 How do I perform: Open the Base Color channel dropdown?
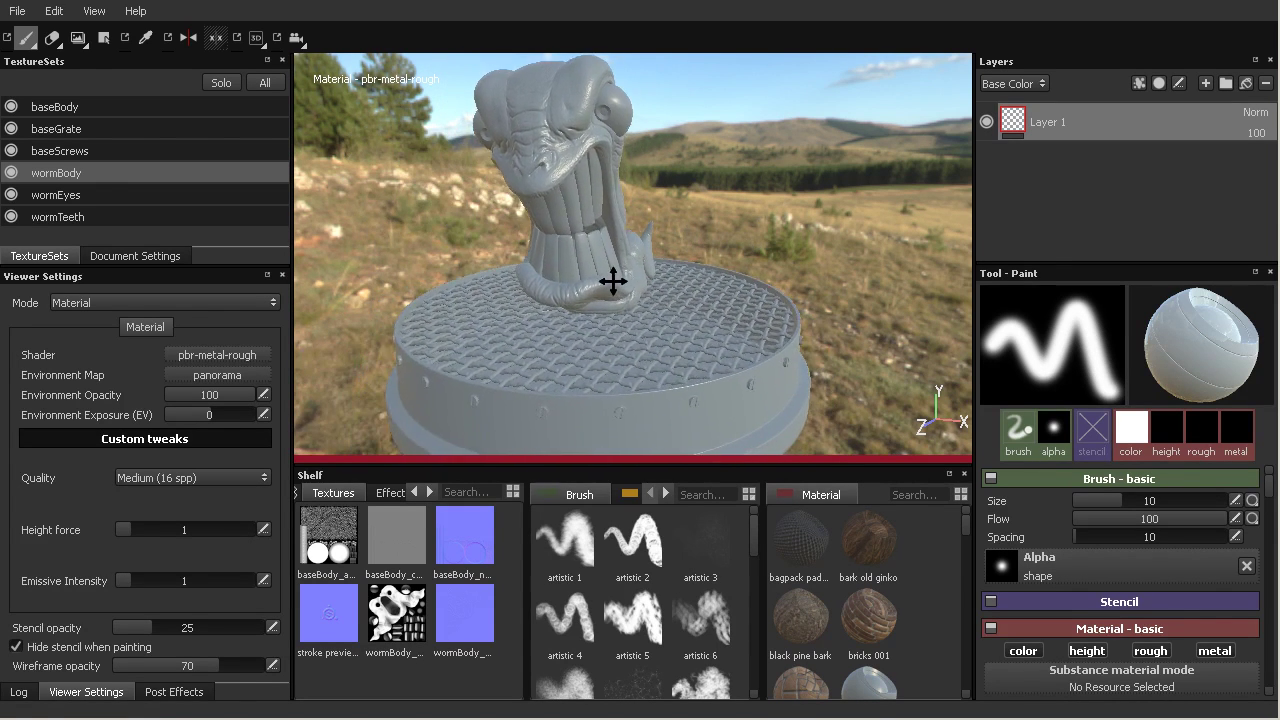tap(1013, 84)
